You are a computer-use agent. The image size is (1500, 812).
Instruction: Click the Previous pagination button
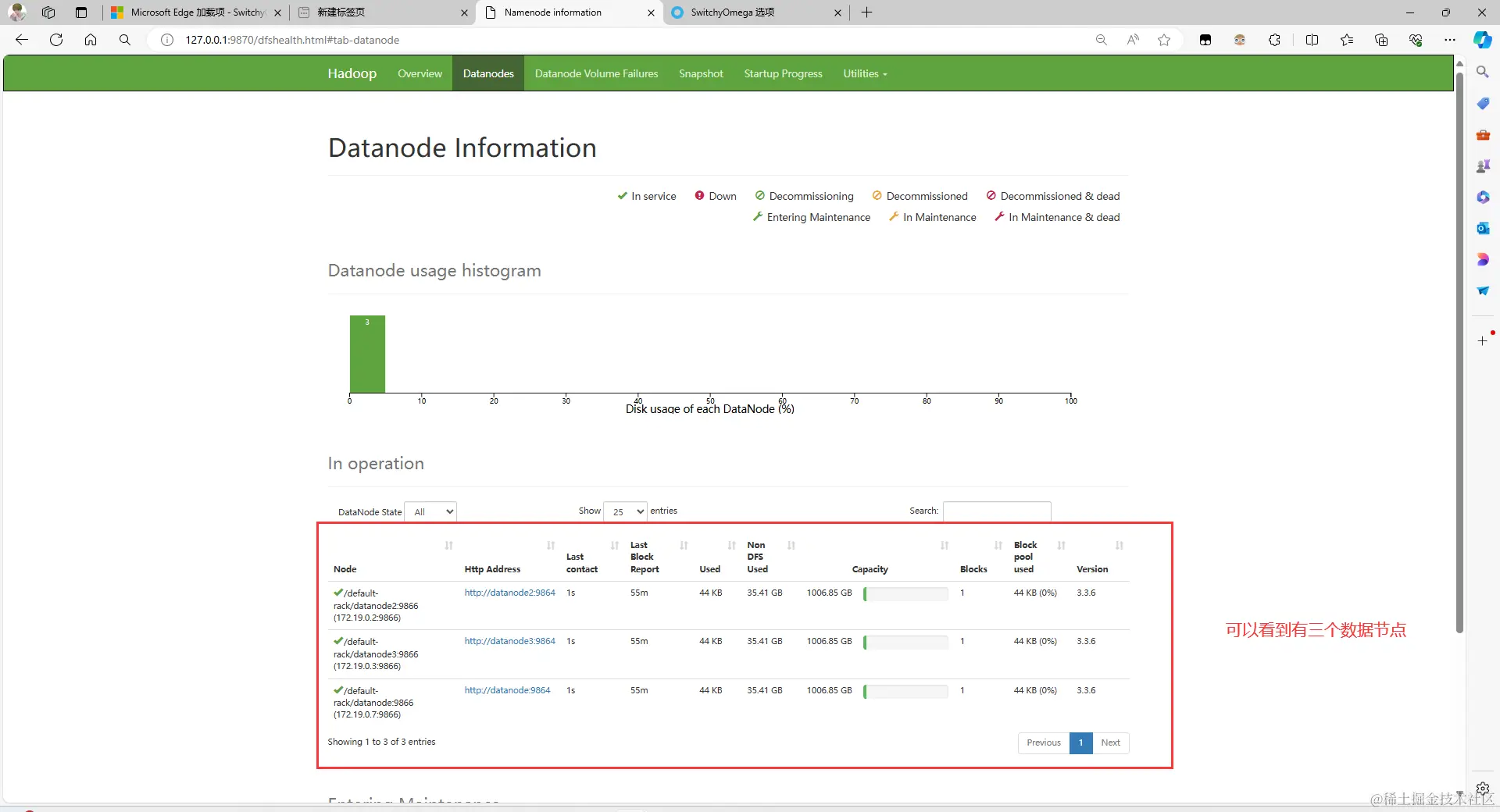point(1043,743)
